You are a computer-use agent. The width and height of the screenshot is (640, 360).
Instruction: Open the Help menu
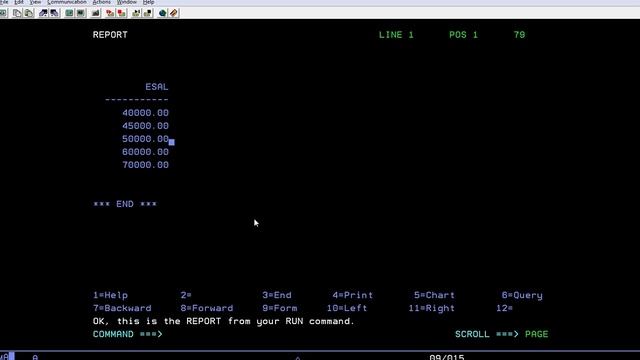point(149,2)
